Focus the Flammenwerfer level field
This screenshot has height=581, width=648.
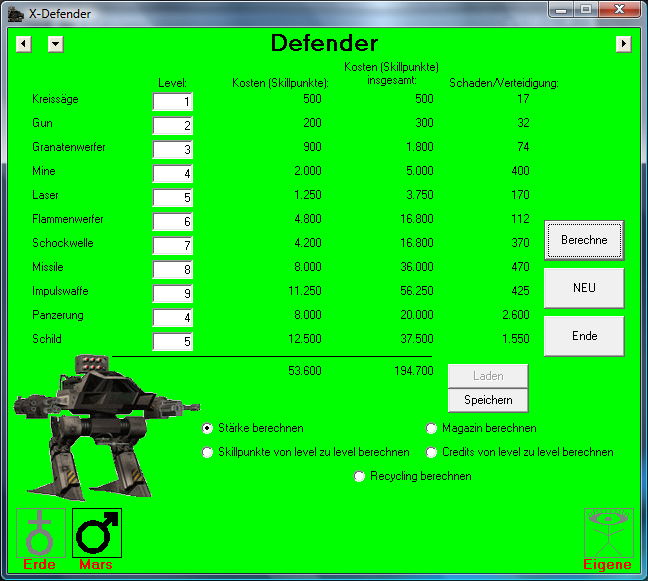172,221
